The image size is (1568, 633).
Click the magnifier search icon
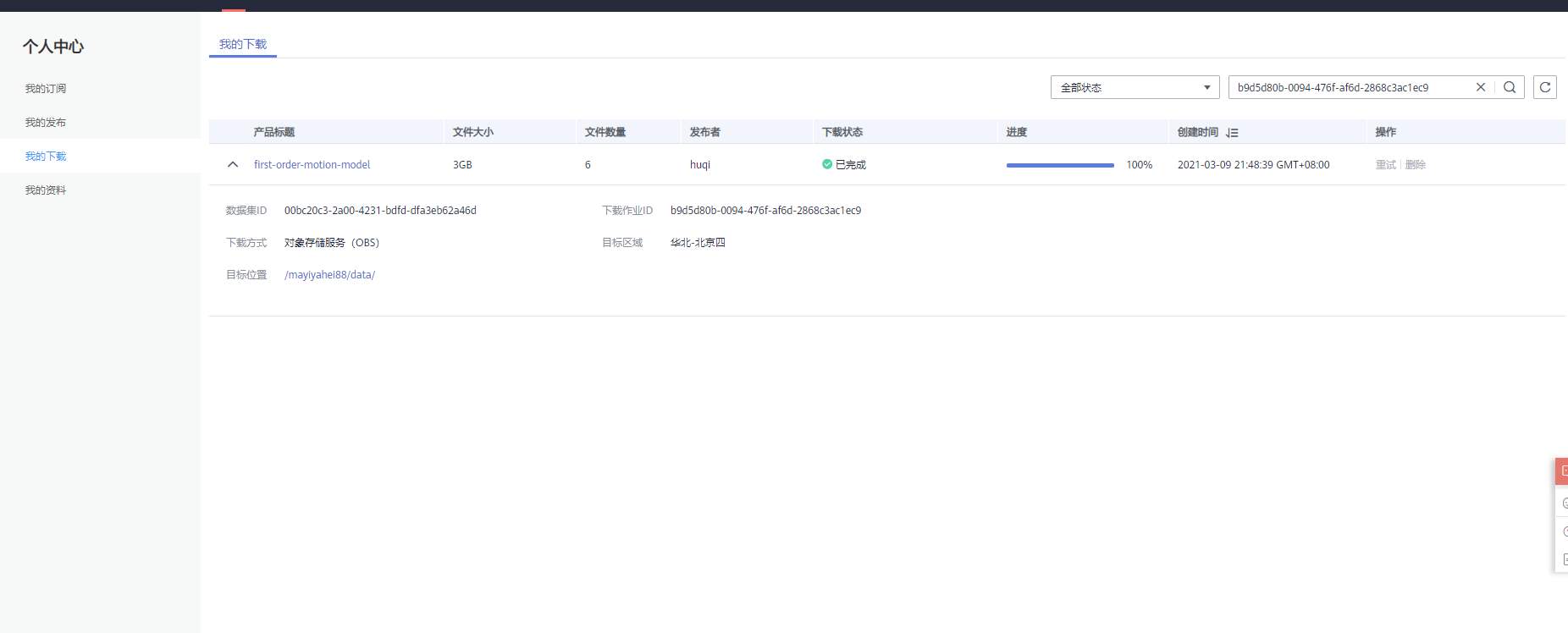pos(1510,87)
